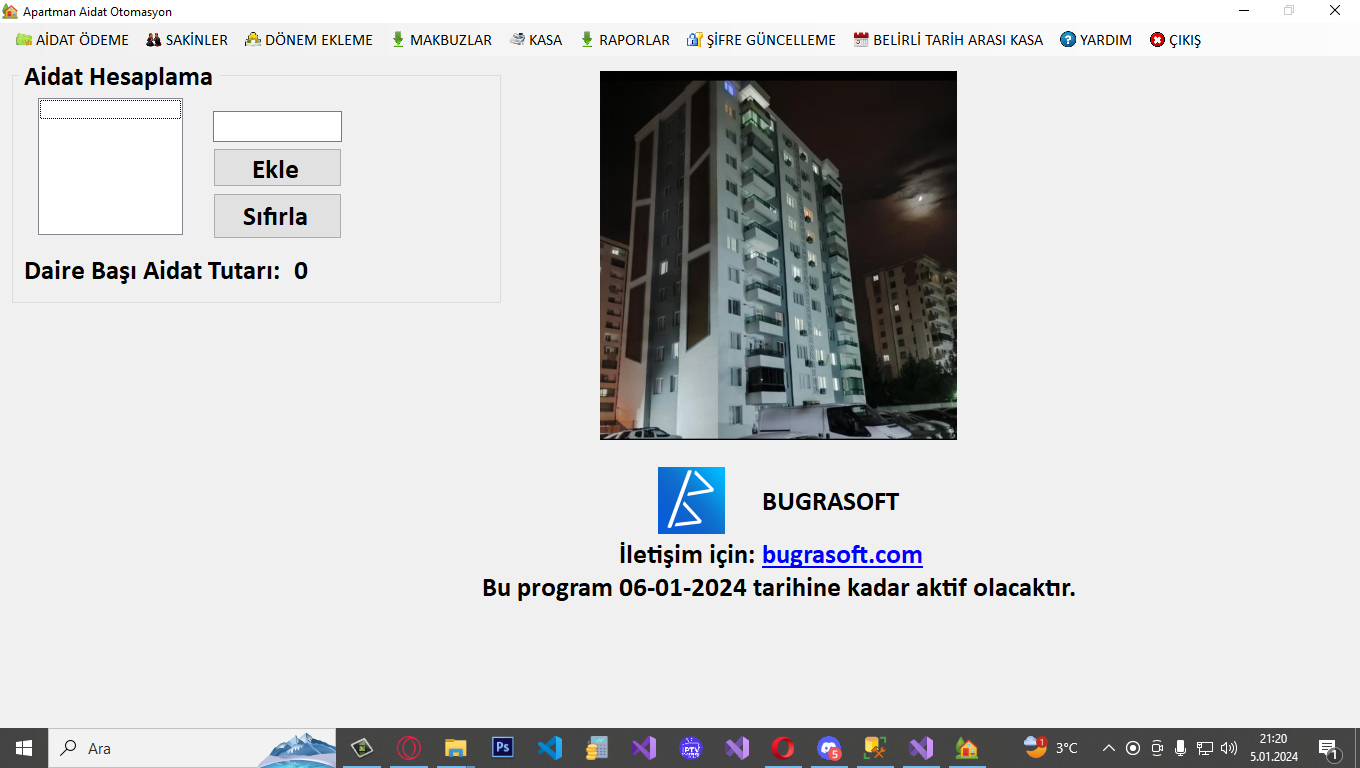The height and width of the screenshot is (768, 1360).
Task: Toggle the taskbar volume speaker icon
Action: (x=1229, y=748)
